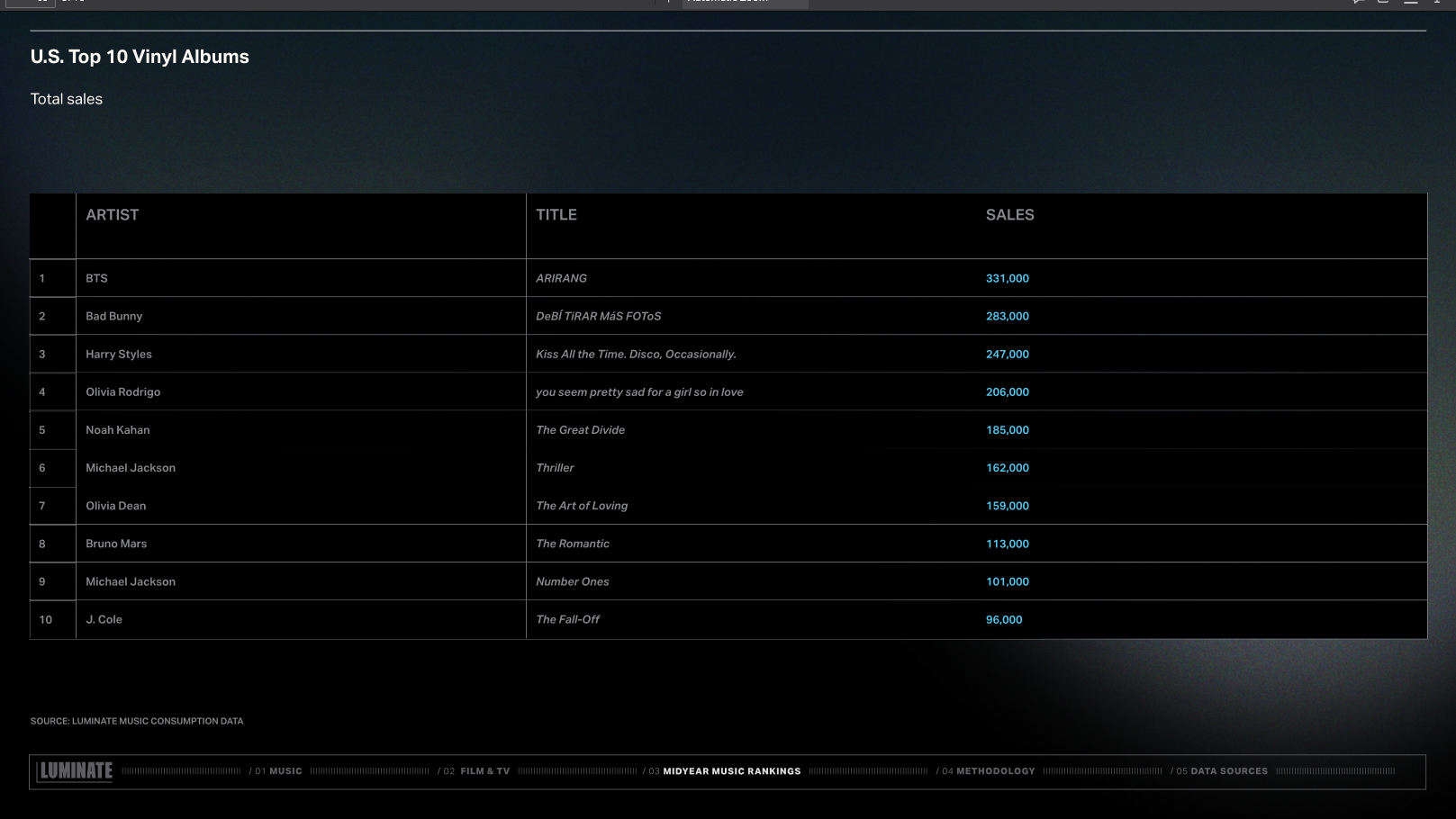Click the 159,000 sales value
Image resolution: width=1456 pixels, height=819 pixels.
(x=1008, y=506)
